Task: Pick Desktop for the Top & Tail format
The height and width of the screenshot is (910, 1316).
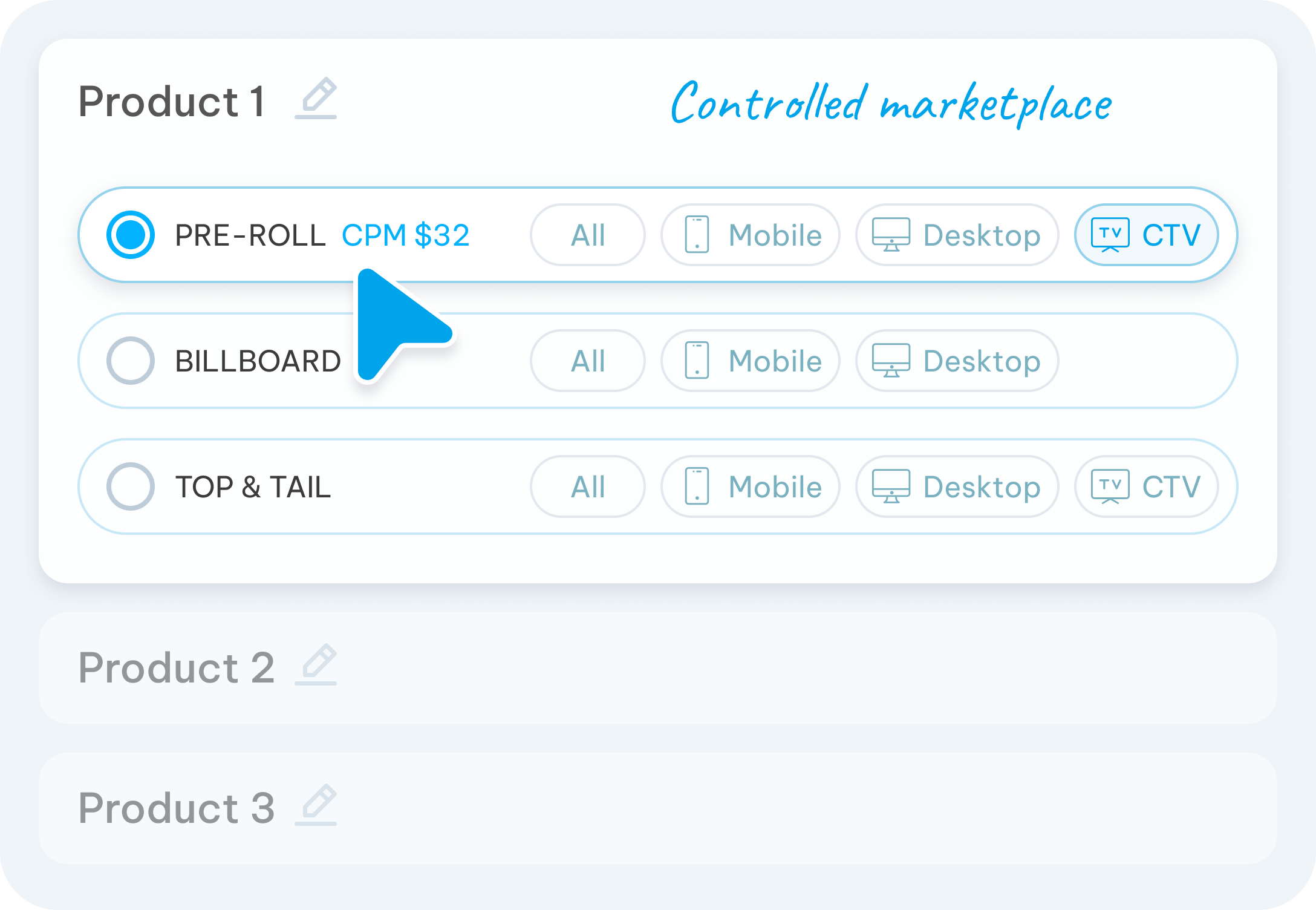Action: (x=957, y=486)
